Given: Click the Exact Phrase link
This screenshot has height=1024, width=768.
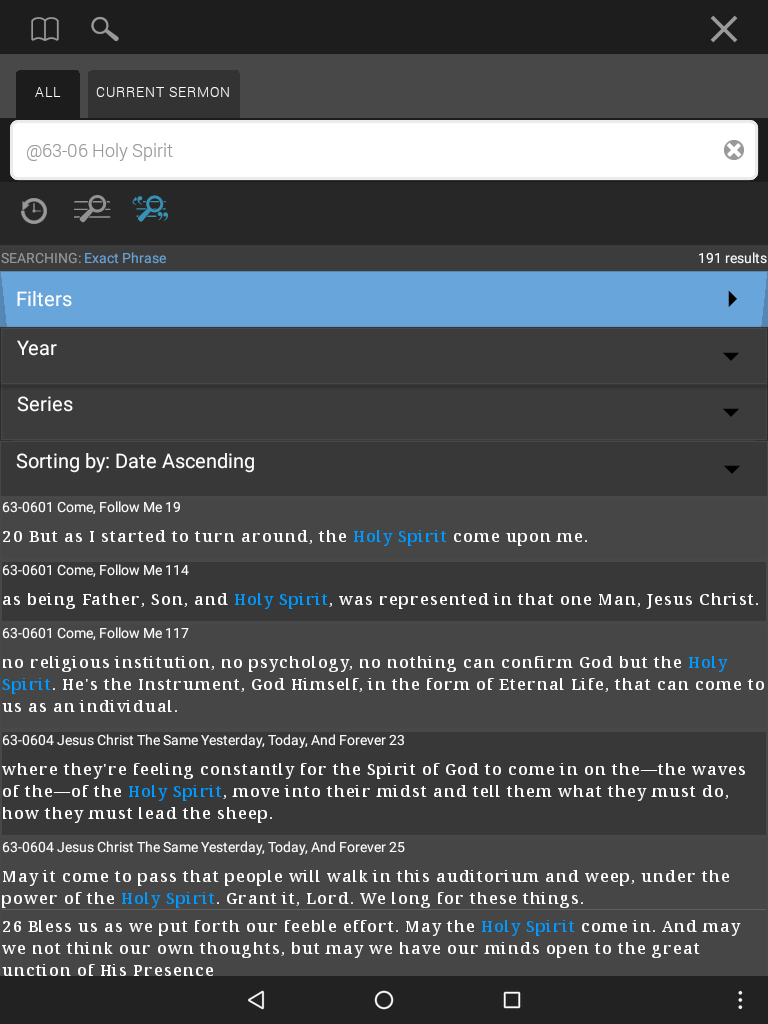Looking at the screenshot, I should [125, 258].
